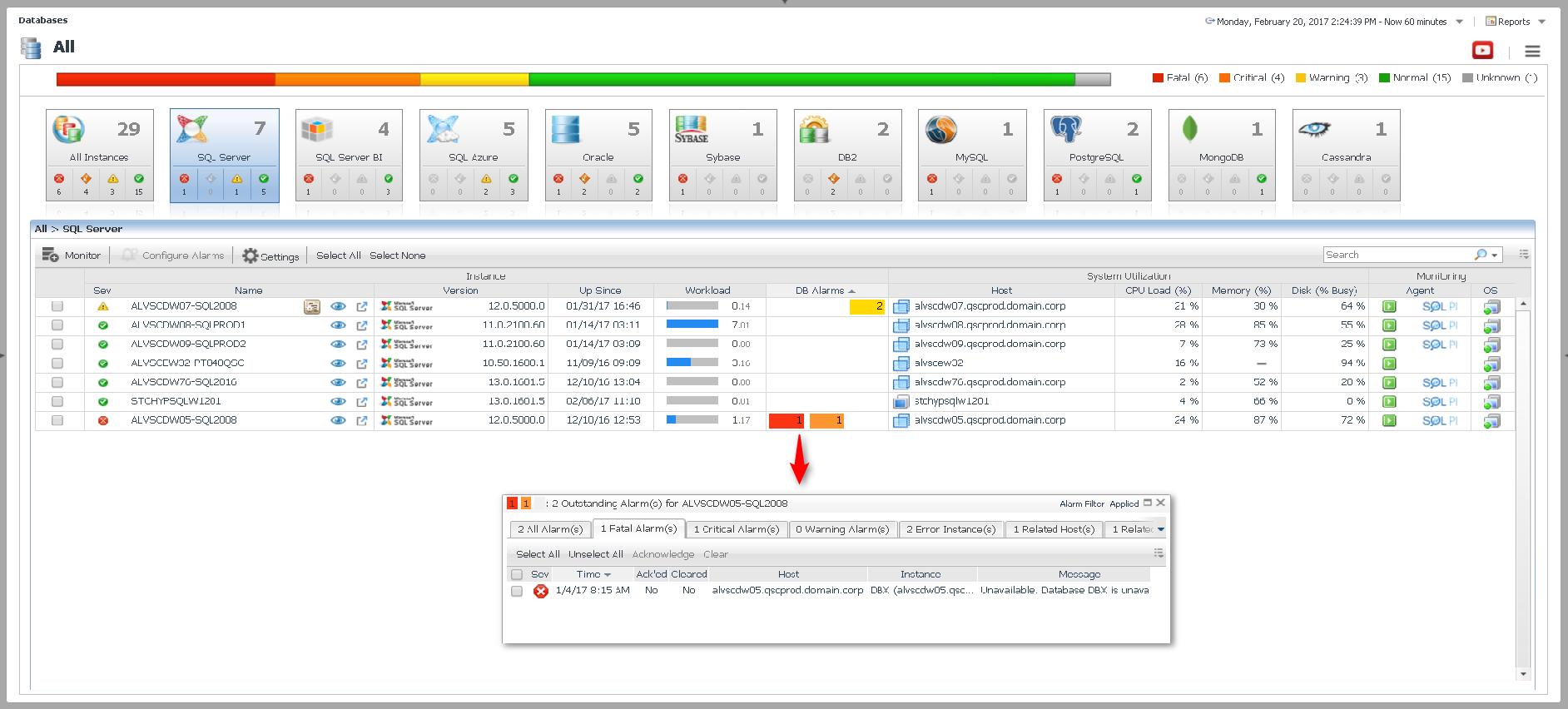1568x709 pixels.
Task: Switch to the 1 Critical Alarm(s) tab
Action: 736,529
